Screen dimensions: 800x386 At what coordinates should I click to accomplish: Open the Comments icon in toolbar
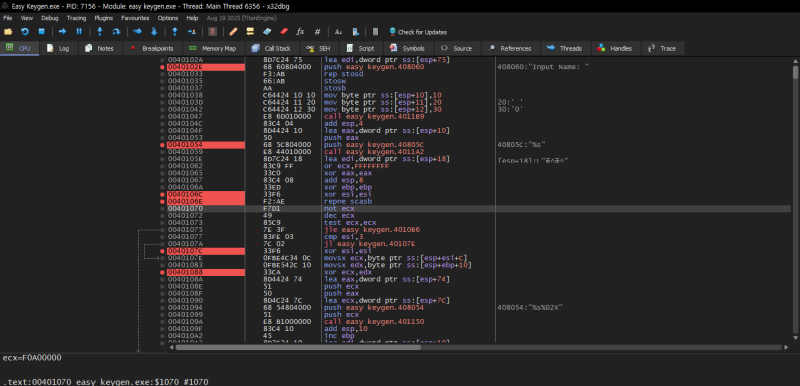(x=250, y=32)
